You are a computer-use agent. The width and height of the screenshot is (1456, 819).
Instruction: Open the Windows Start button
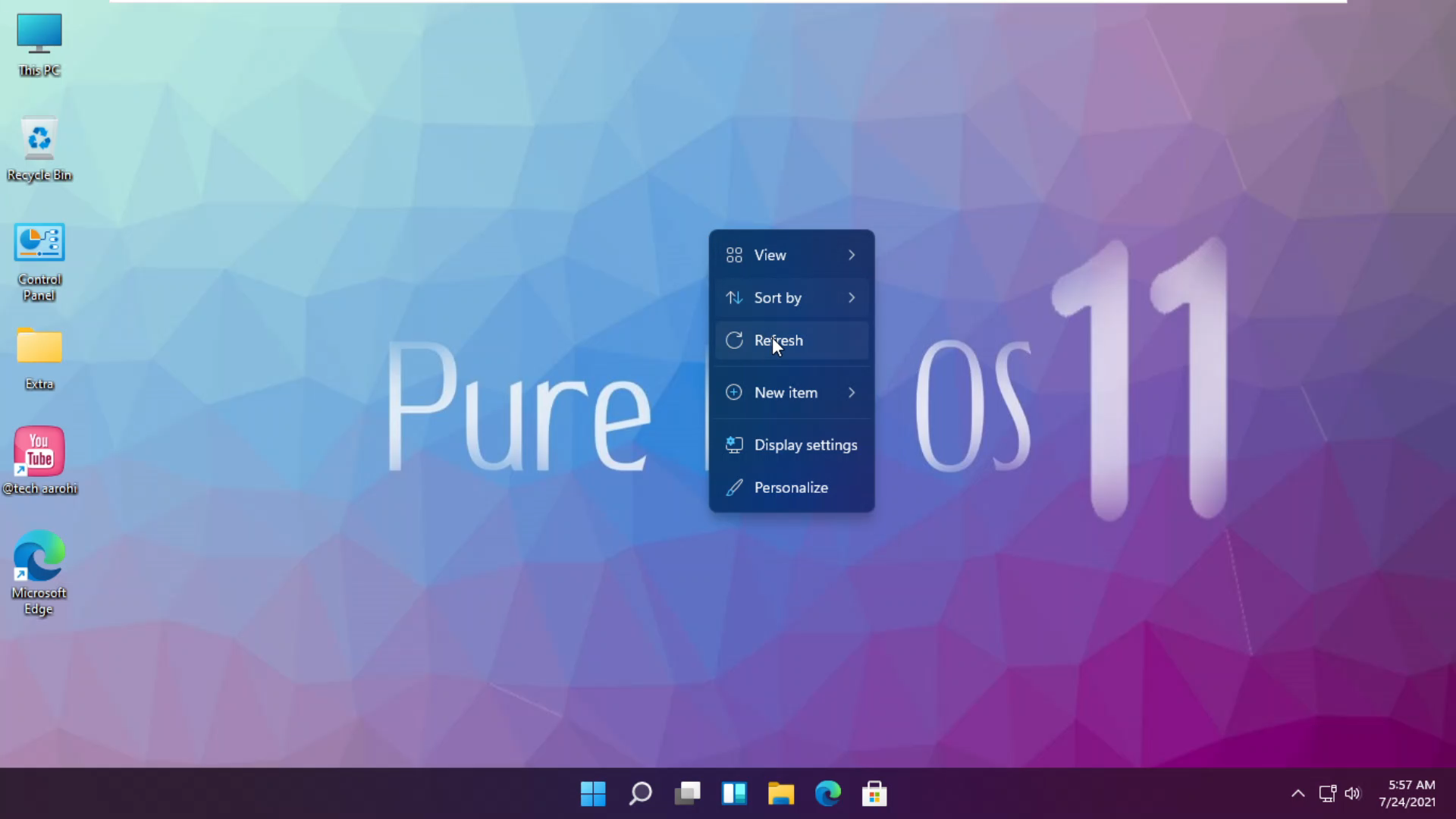[593, 794]
